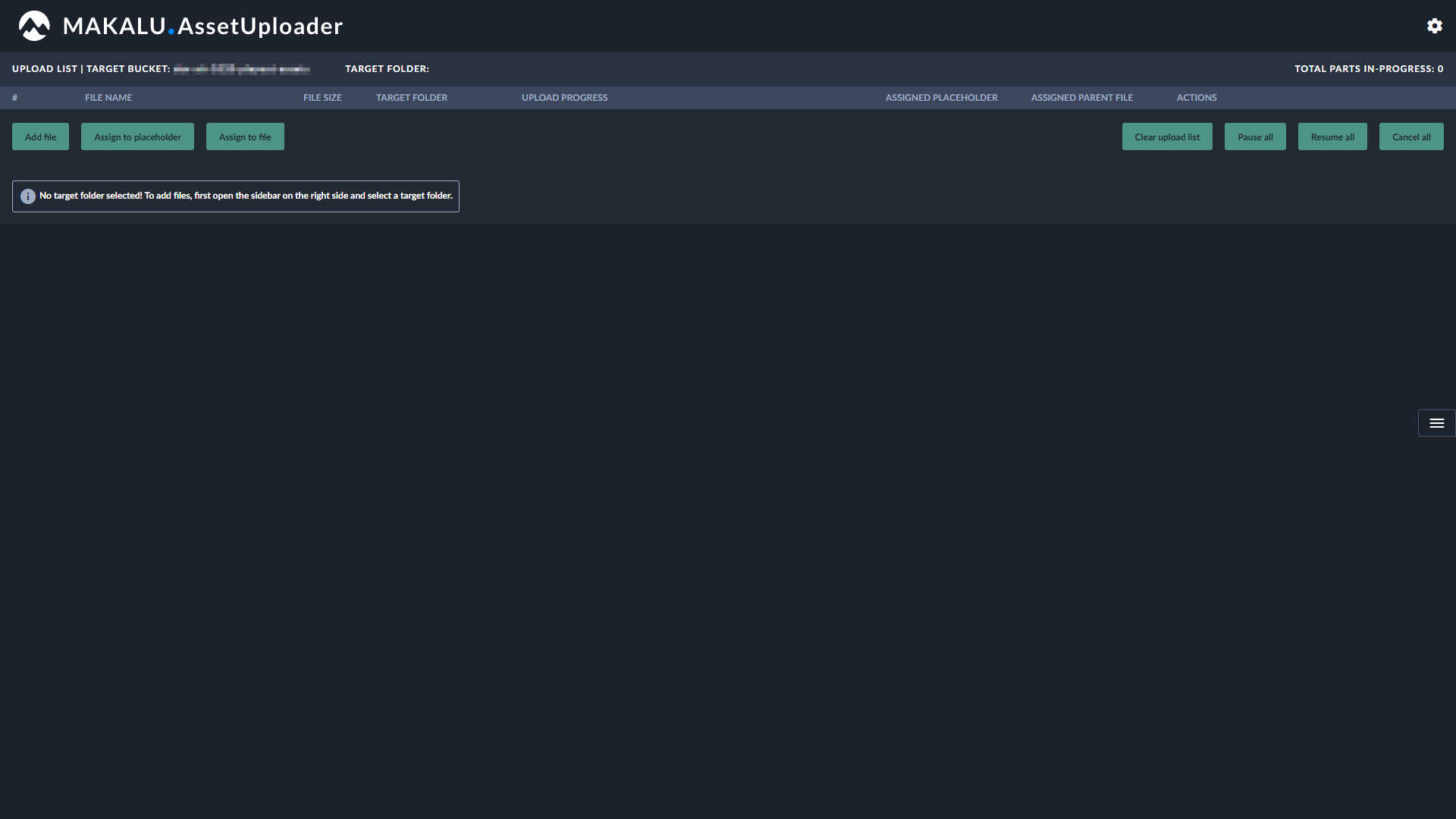
Task: Click the TARGET FOLDER column header
Action: click(412, 98)
